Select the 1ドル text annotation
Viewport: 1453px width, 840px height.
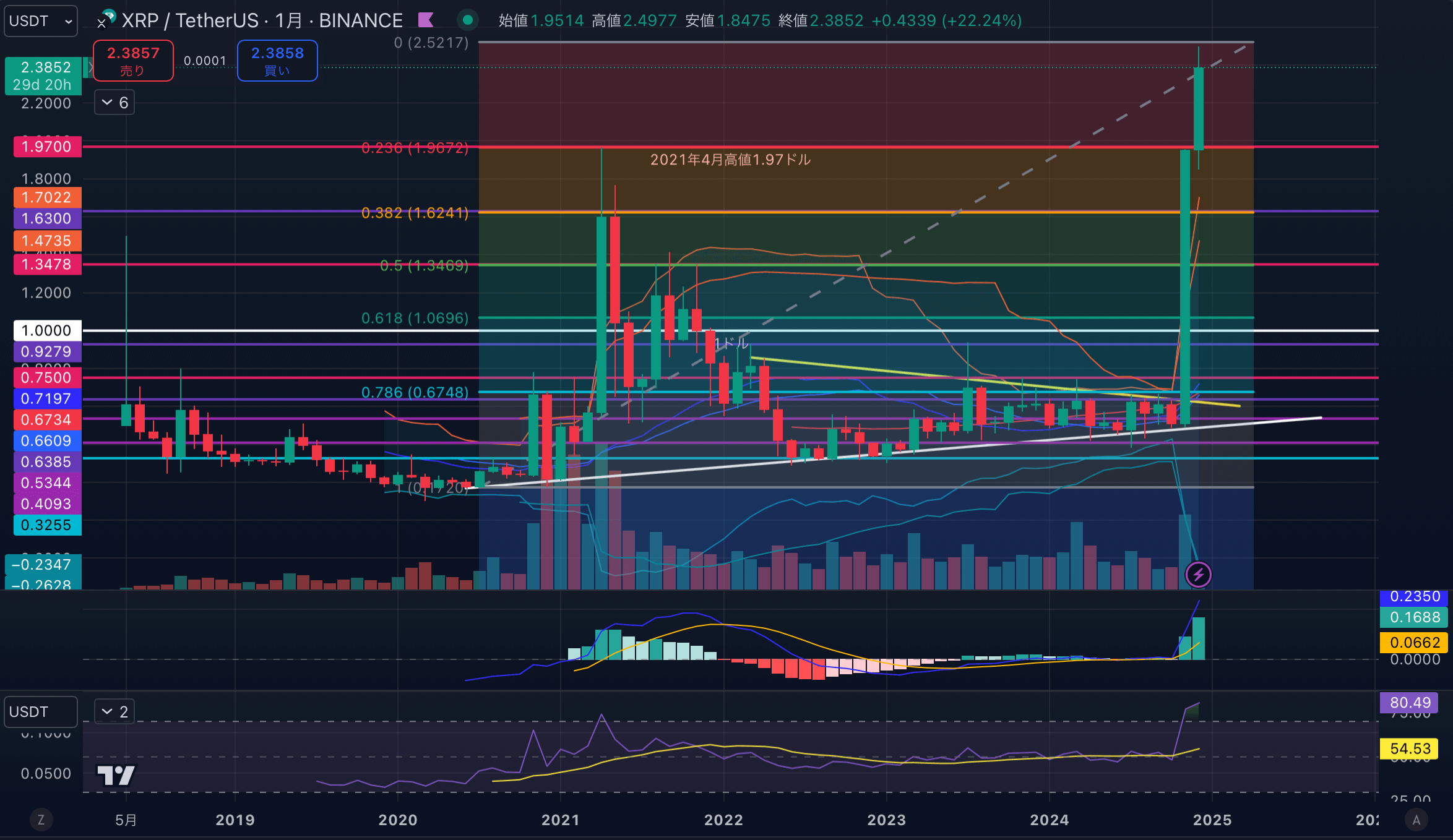(x=731, y=343)
